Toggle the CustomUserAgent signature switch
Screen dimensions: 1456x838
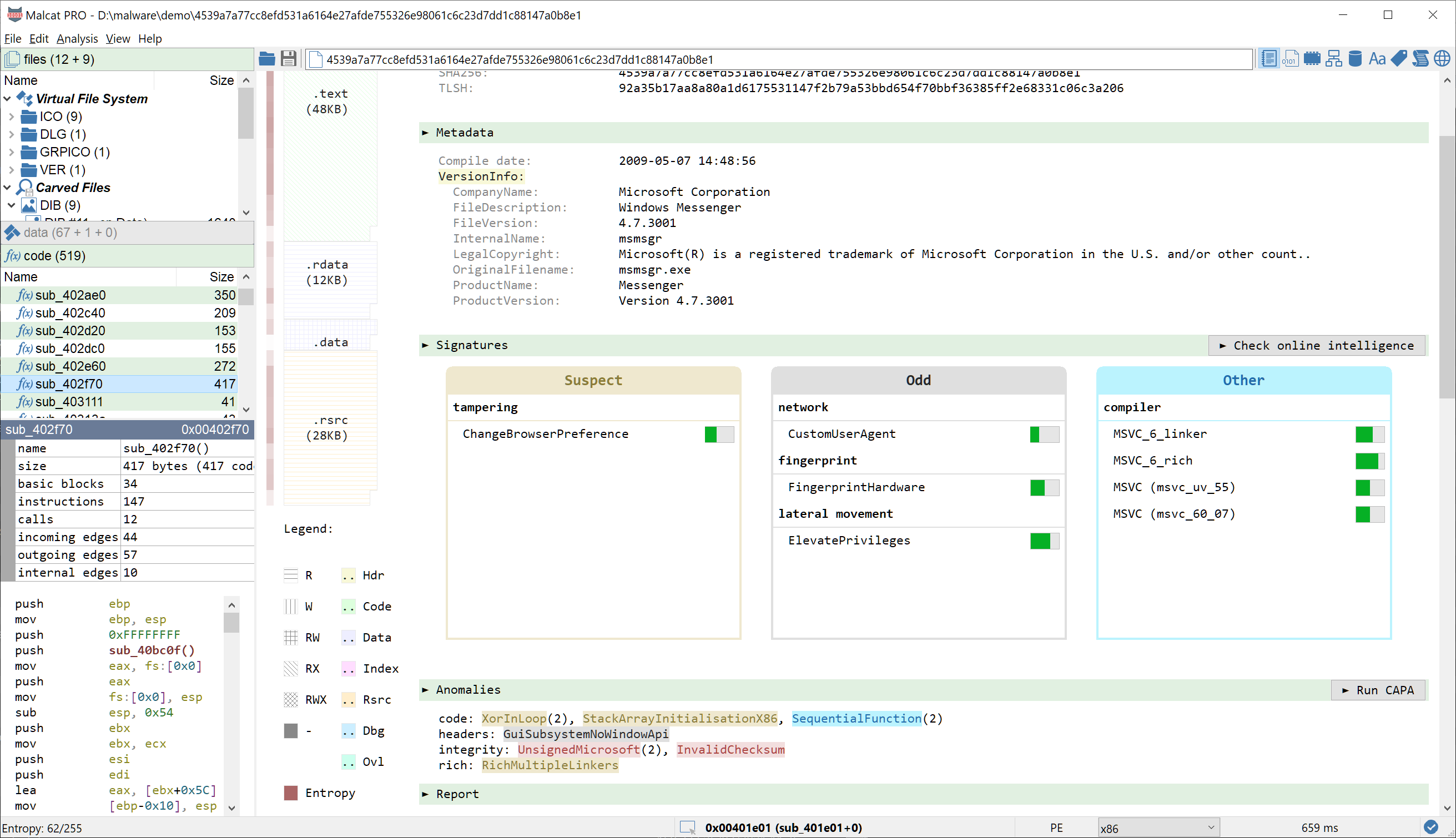[1044, 435]
